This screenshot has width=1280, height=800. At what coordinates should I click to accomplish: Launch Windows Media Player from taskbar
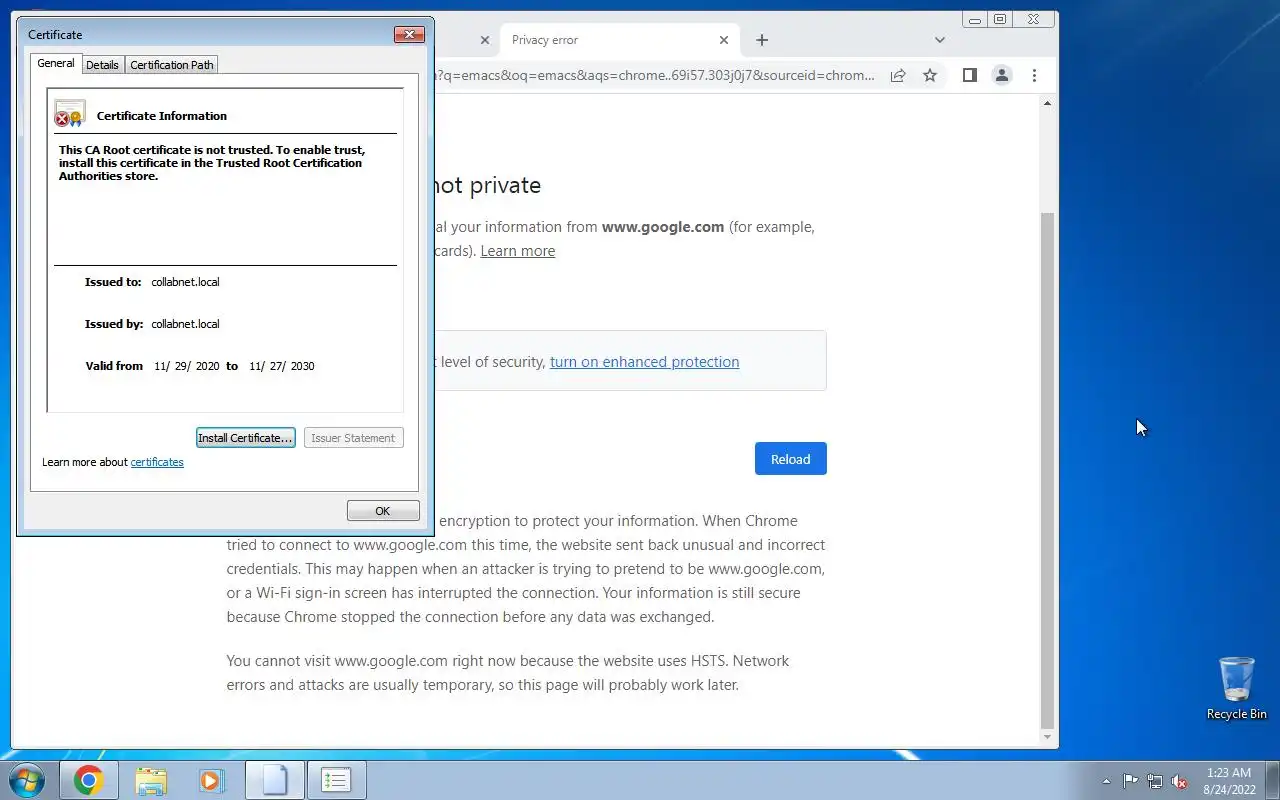212,780
